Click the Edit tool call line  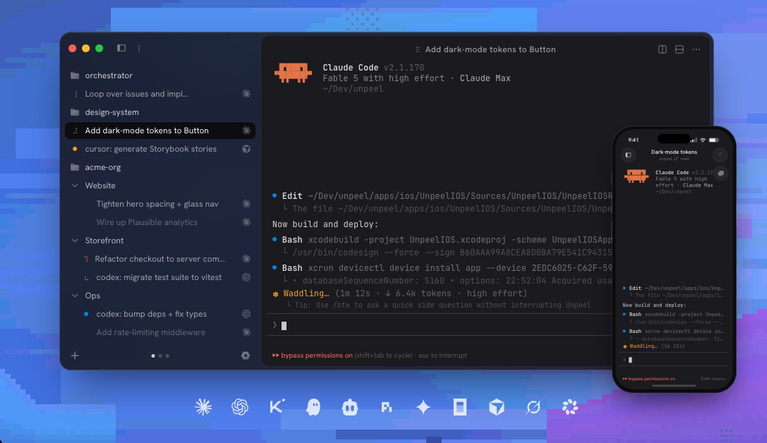coord(442,196)
